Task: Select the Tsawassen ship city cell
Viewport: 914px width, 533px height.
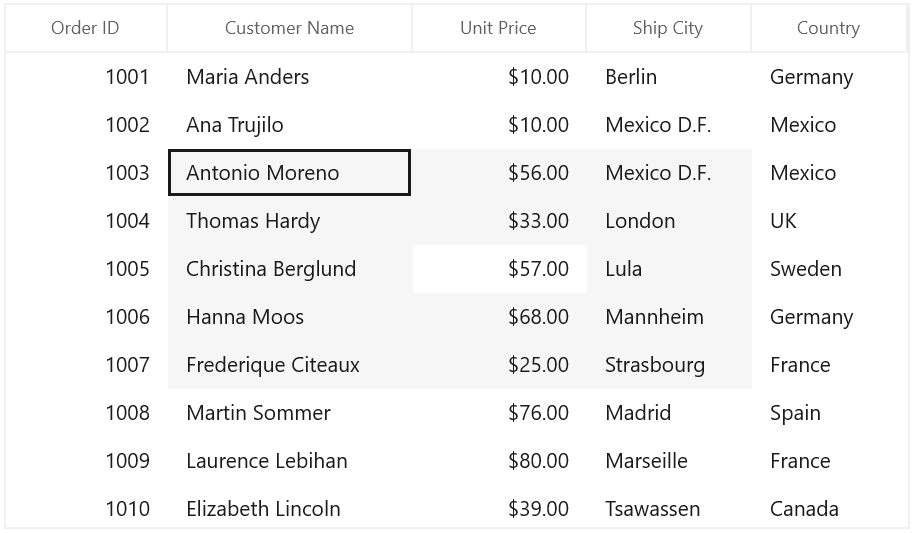Action: click(x=669, y=509)
